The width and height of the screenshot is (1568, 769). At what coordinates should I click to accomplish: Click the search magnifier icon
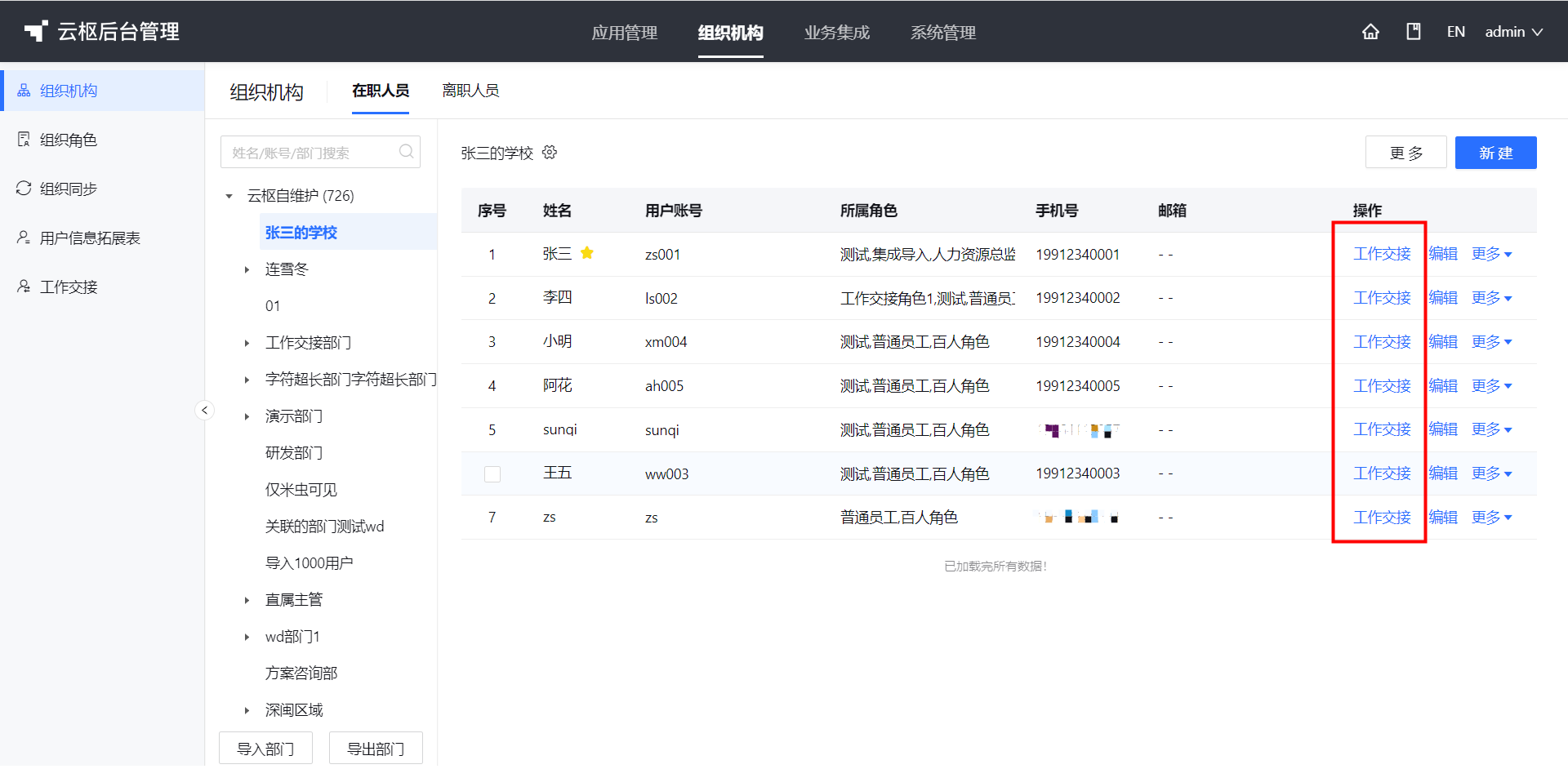coord(406,152)
